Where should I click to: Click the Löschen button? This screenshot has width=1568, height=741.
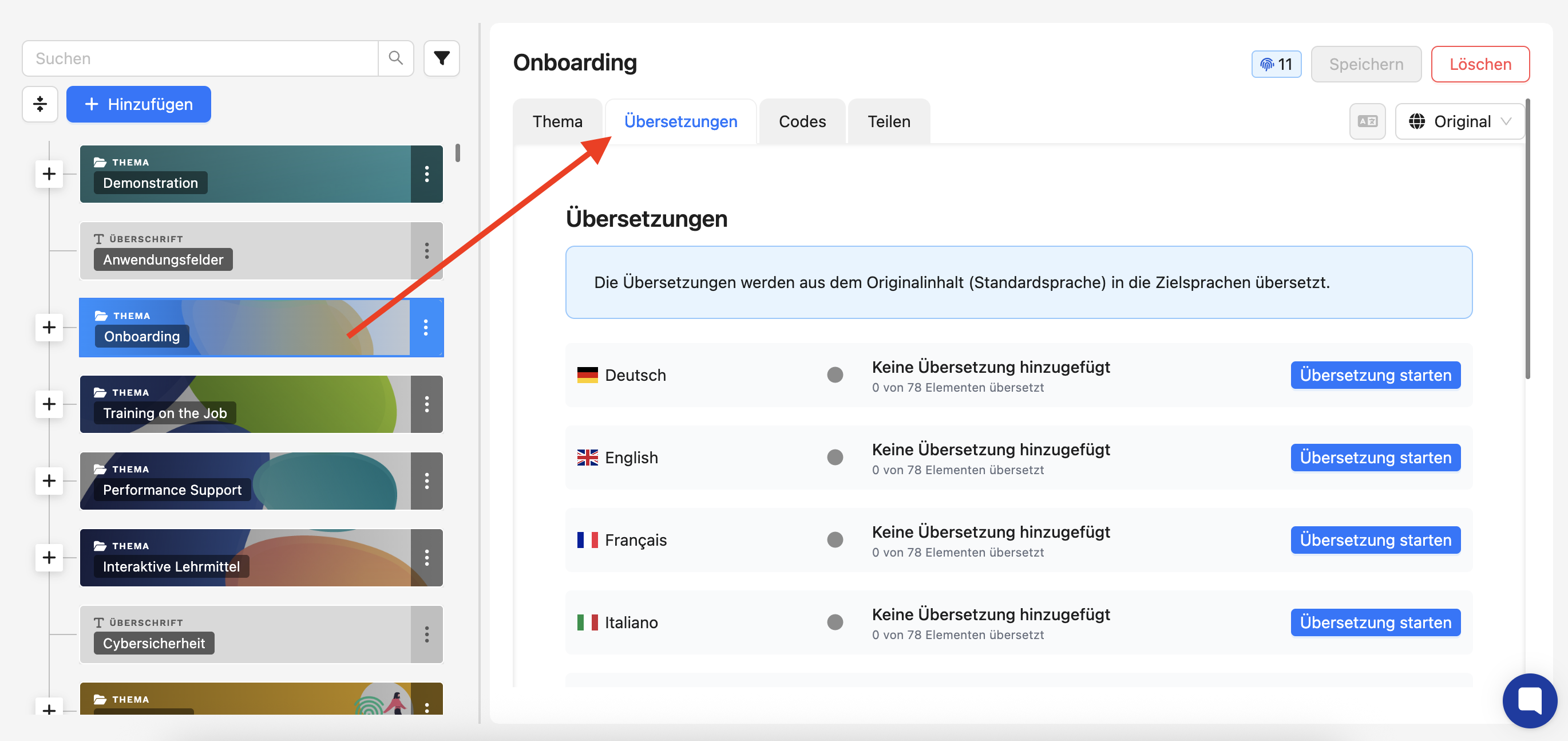[x=1480, y=65]
